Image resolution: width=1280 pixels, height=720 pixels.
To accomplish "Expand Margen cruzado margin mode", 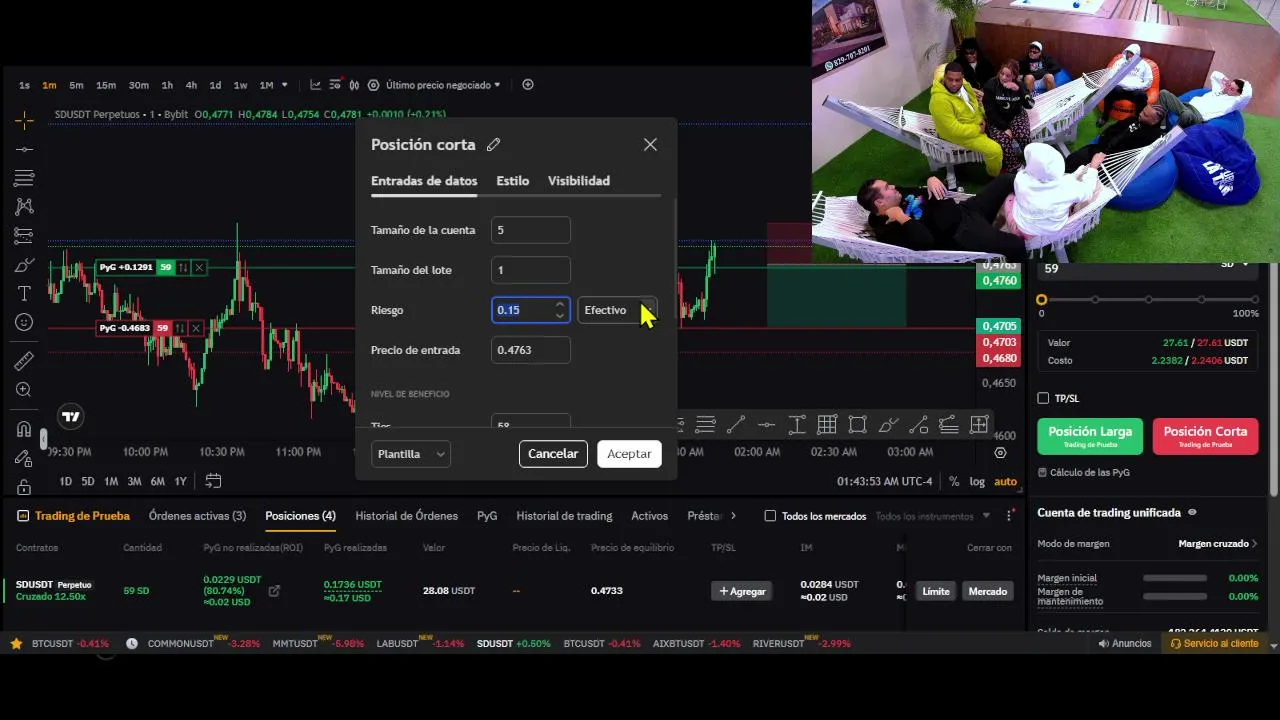I will (1218, 544).
